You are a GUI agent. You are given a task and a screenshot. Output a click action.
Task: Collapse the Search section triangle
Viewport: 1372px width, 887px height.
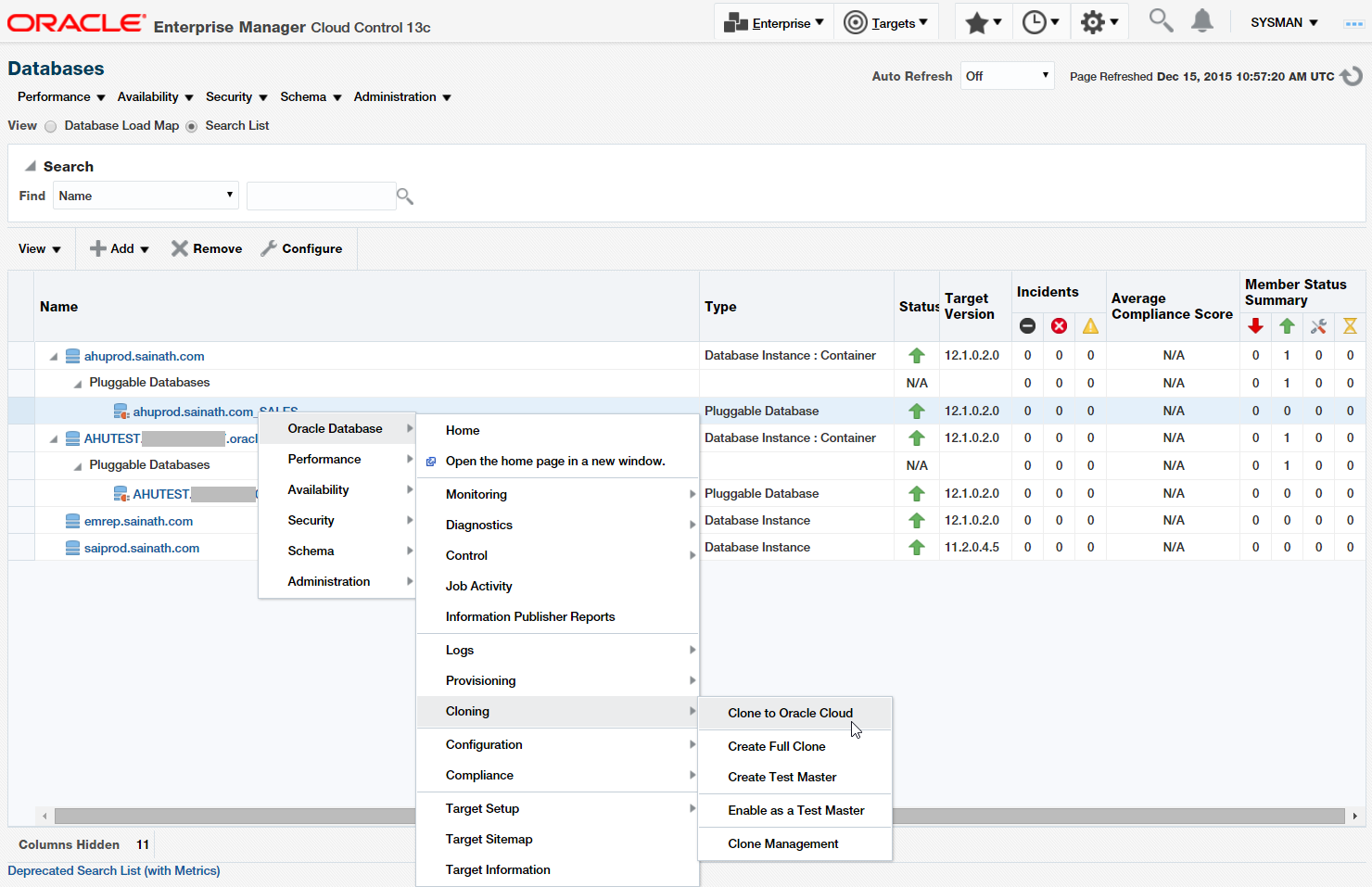coord(31,167)
